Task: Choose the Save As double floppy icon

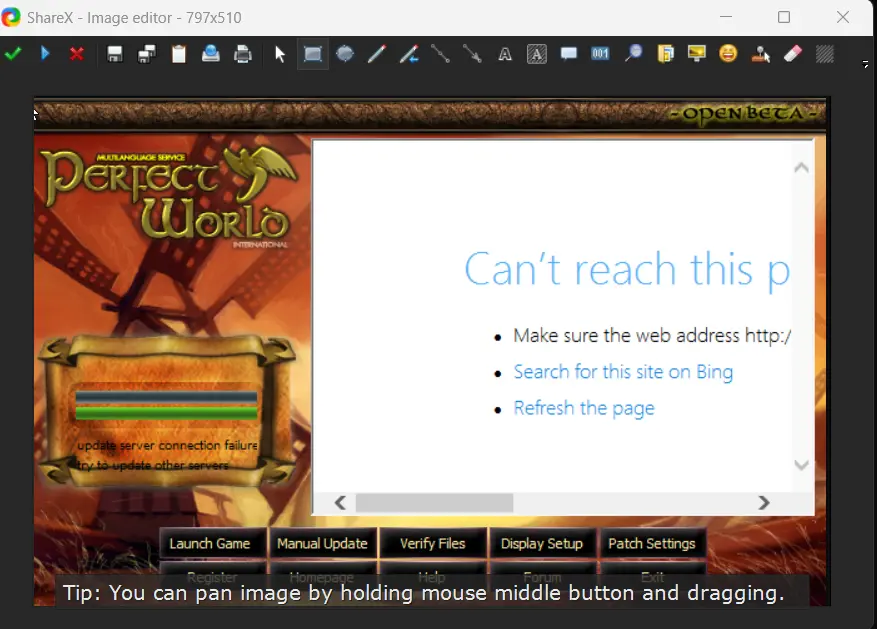Action: (147, 54)
